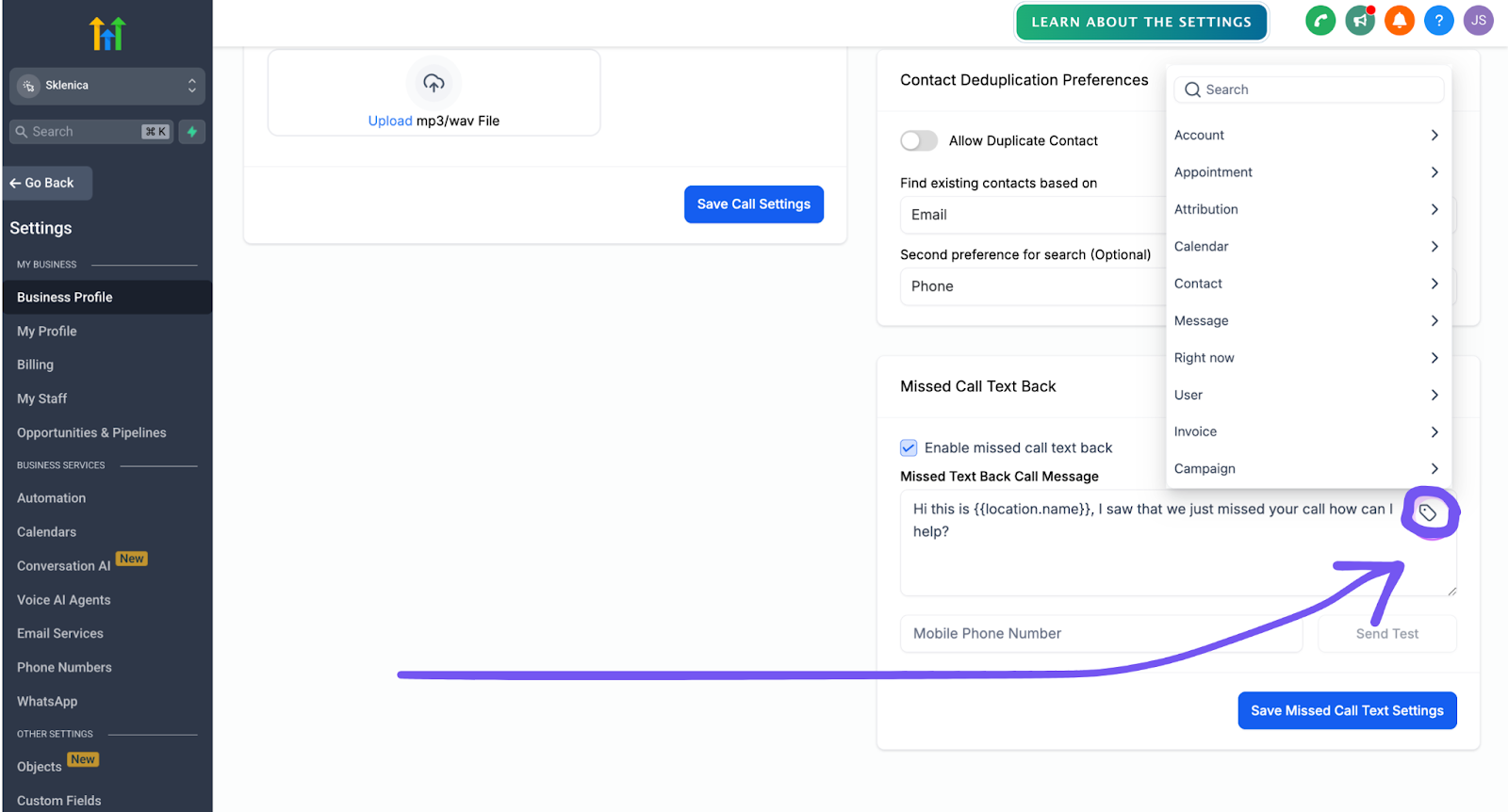The image size is (1508, 812).
Task: Open the JS user avatar menu
Action: pyautogui.click(x=1479, y=21)
